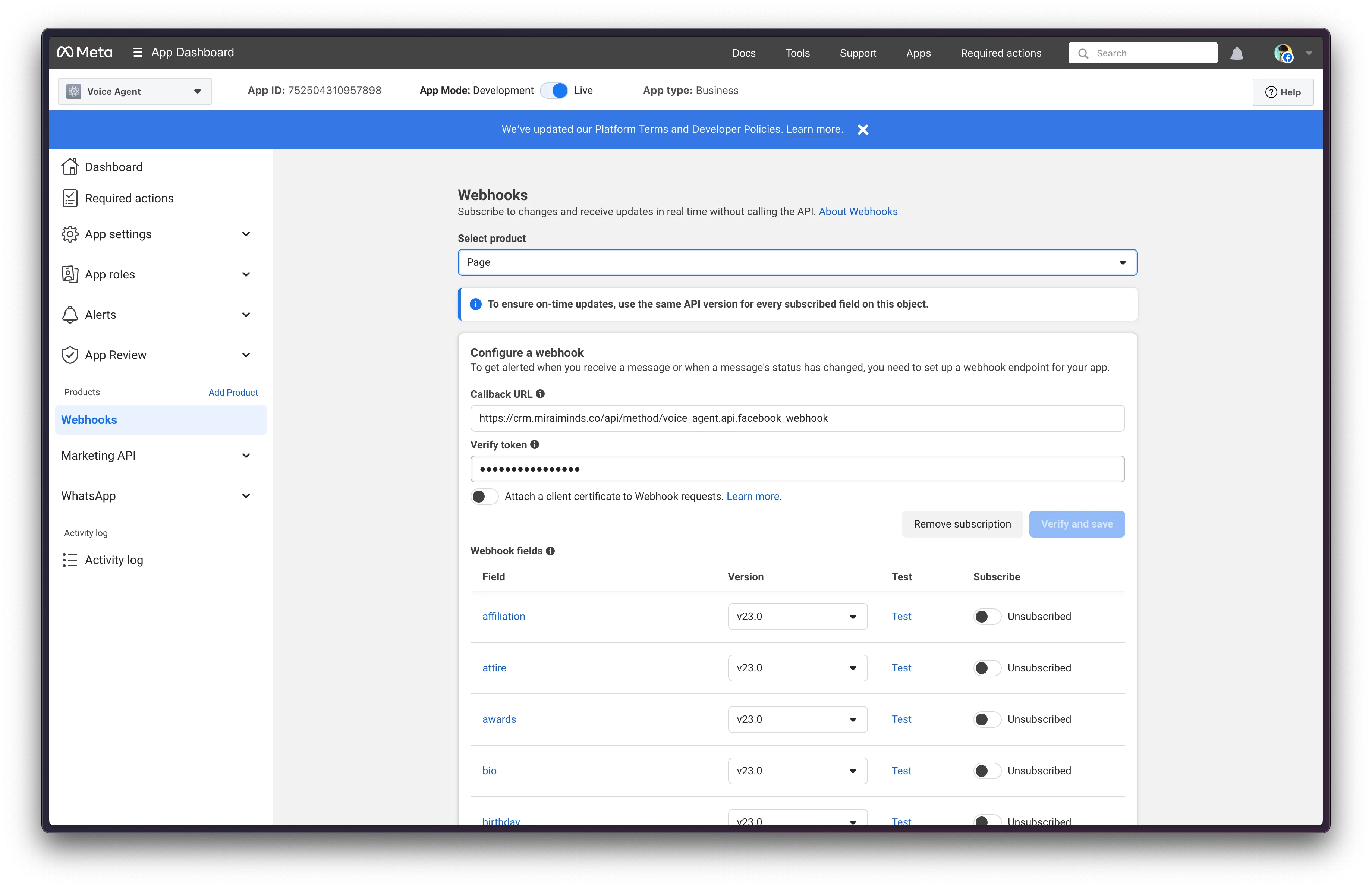Subscribe to the bio field

coord(987,771)
